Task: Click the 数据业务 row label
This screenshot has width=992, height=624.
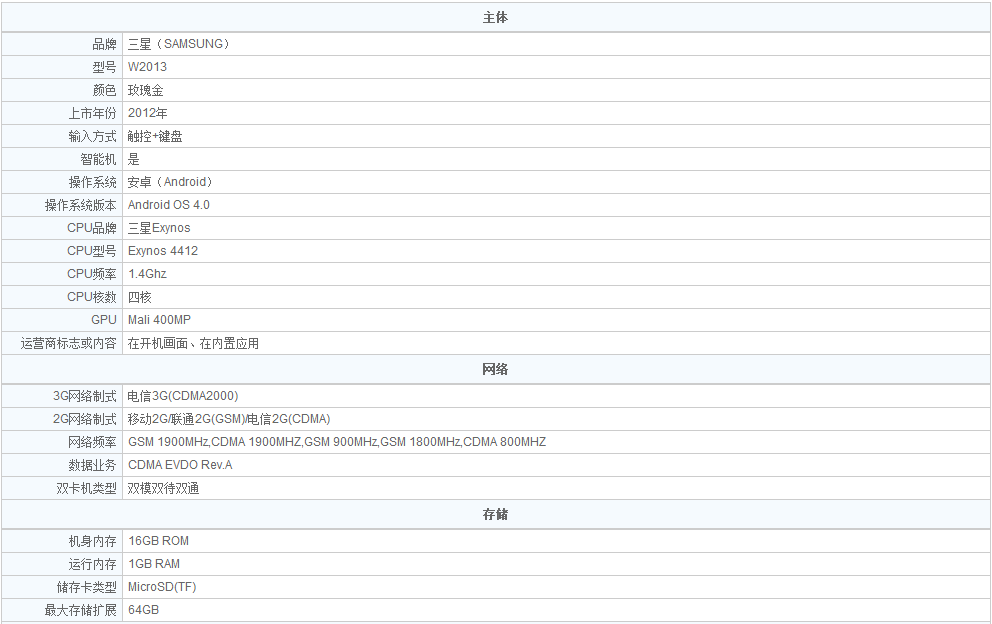Action: coord(92,465)
